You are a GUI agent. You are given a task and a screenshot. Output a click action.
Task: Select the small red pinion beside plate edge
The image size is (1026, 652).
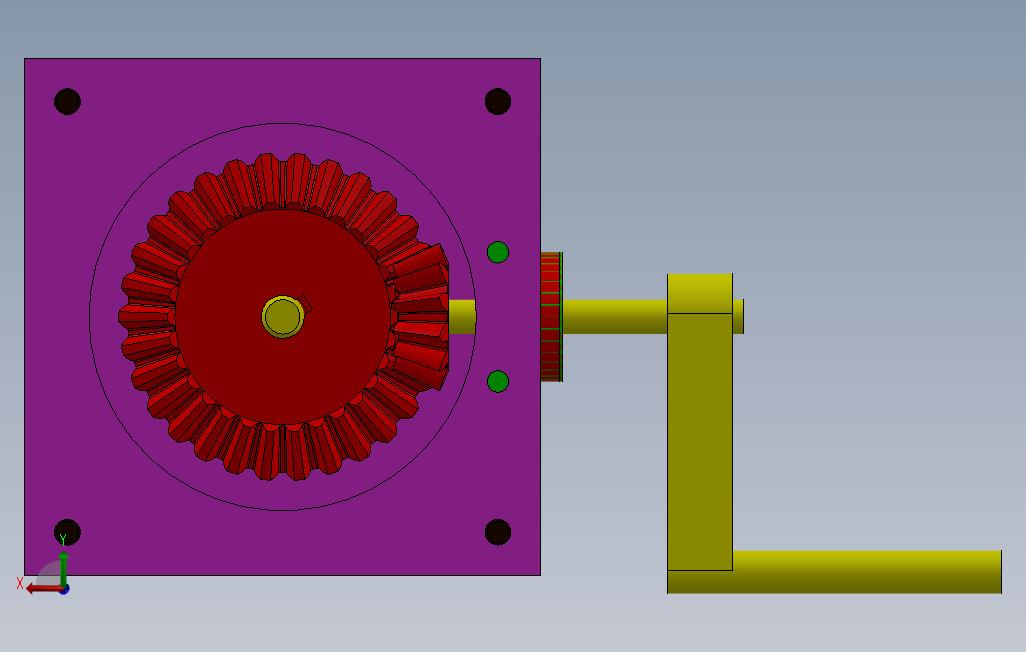coord(552,317)
